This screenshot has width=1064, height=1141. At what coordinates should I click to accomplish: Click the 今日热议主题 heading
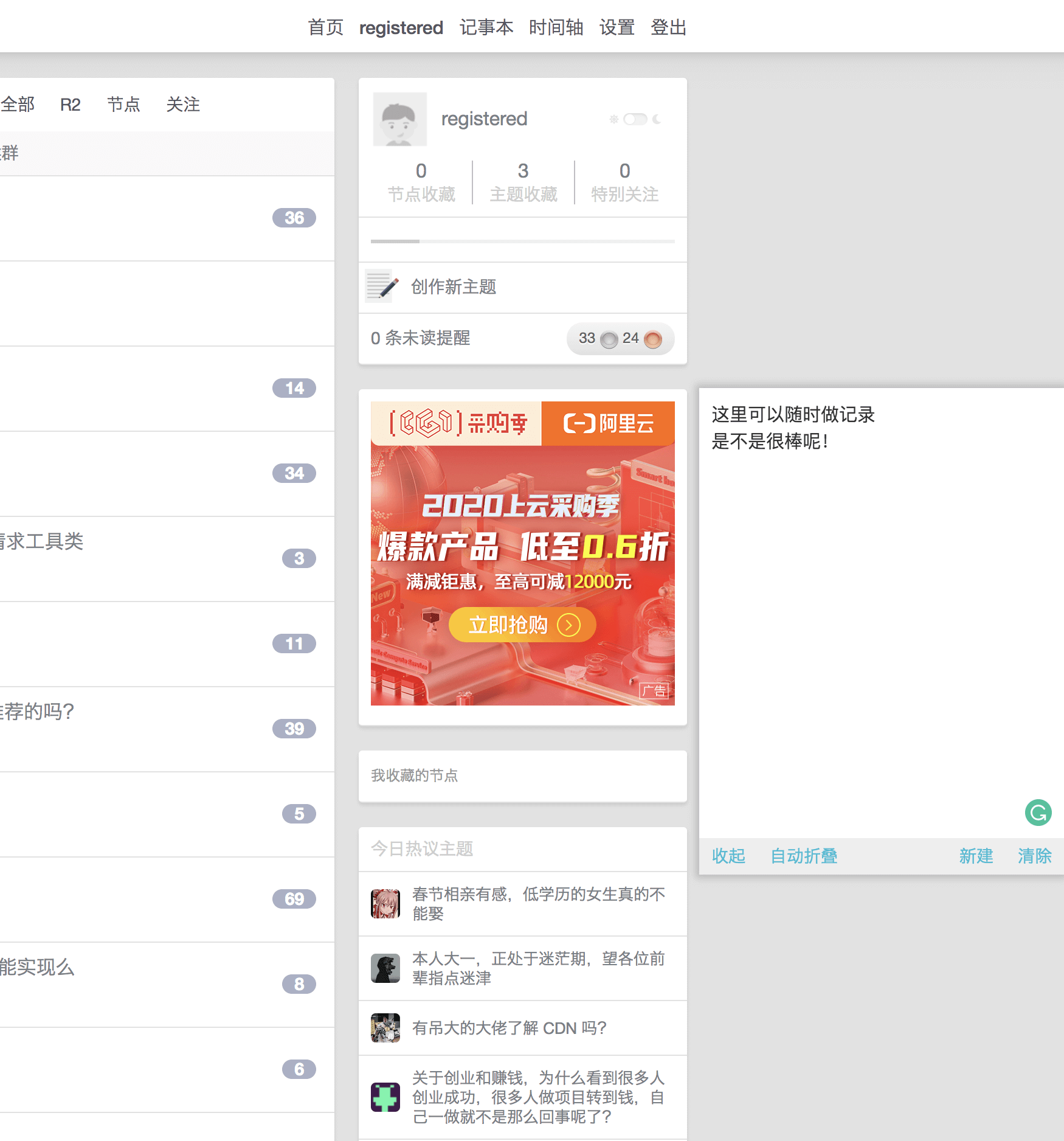point(422,848)
